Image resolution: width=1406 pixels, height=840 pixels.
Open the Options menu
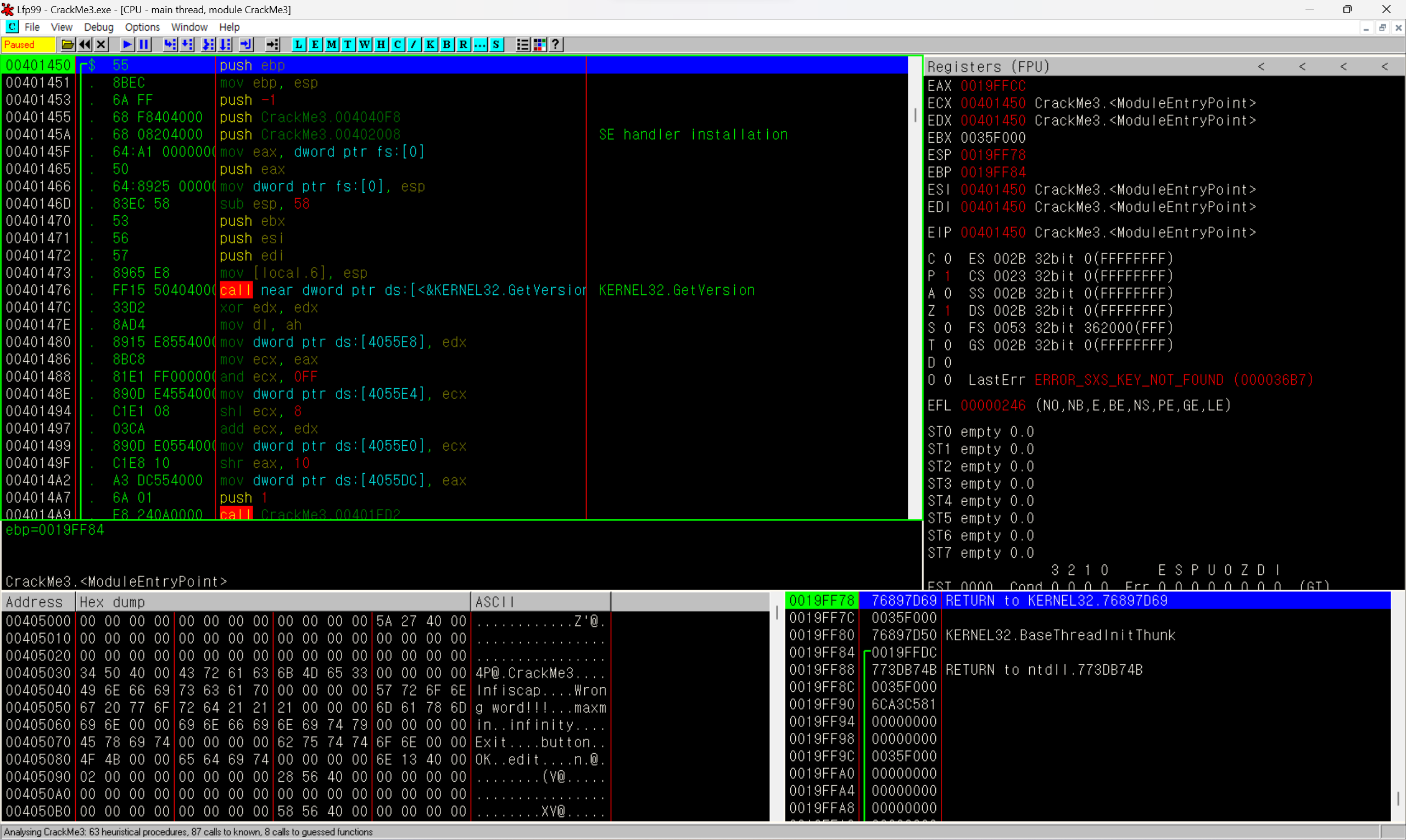pos(142,27)
